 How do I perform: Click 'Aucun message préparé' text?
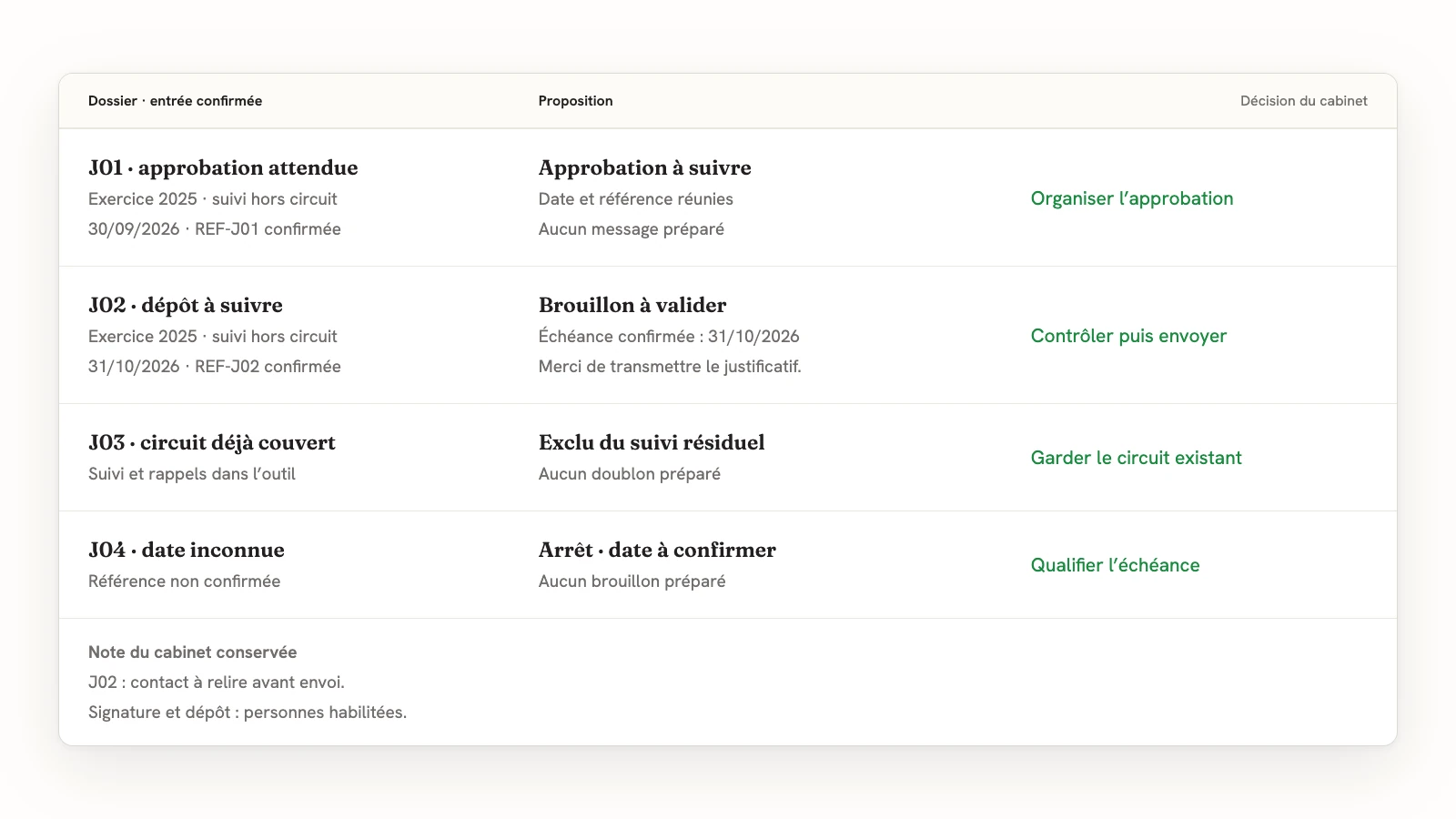(632, 229)
